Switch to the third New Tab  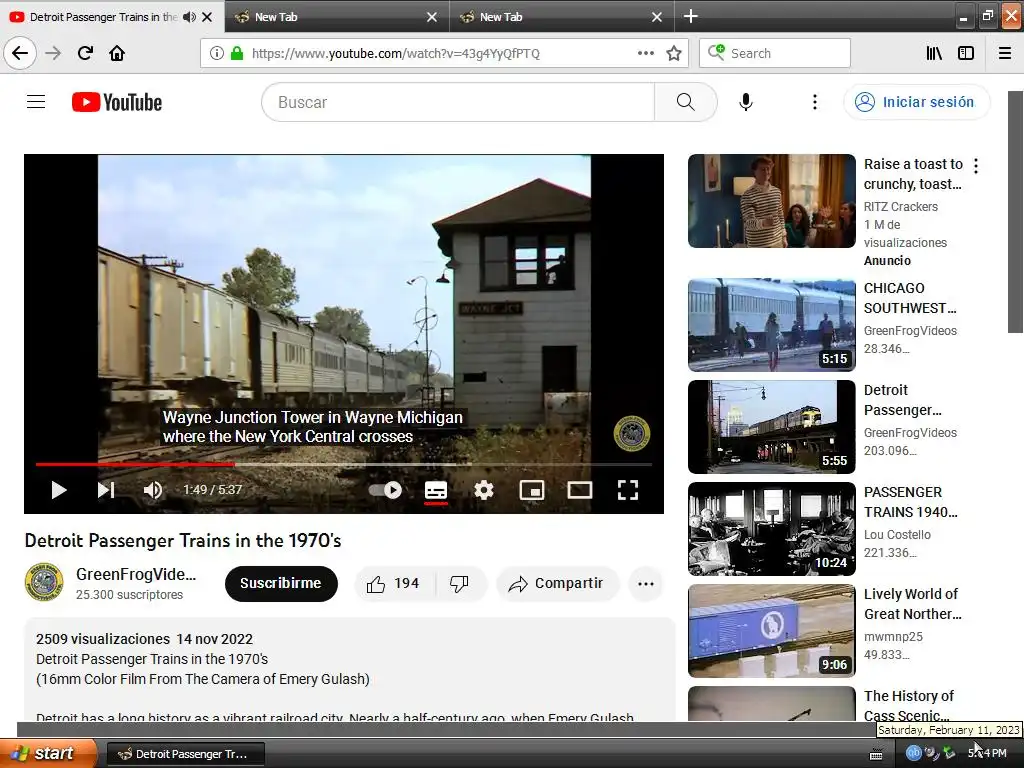pyautogui.click(x=563, y=17)
